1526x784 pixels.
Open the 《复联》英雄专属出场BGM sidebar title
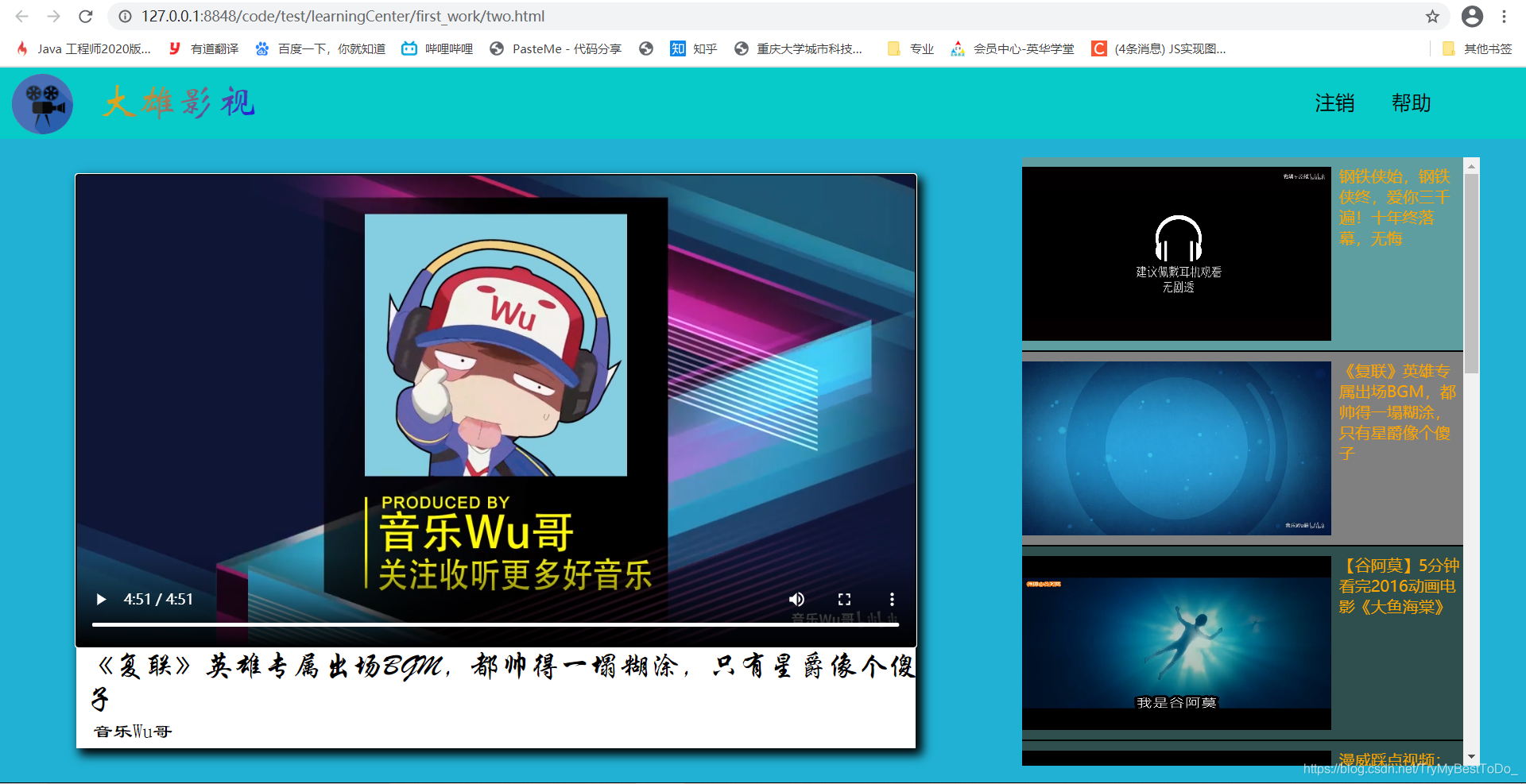click(x=1397, y=412)
